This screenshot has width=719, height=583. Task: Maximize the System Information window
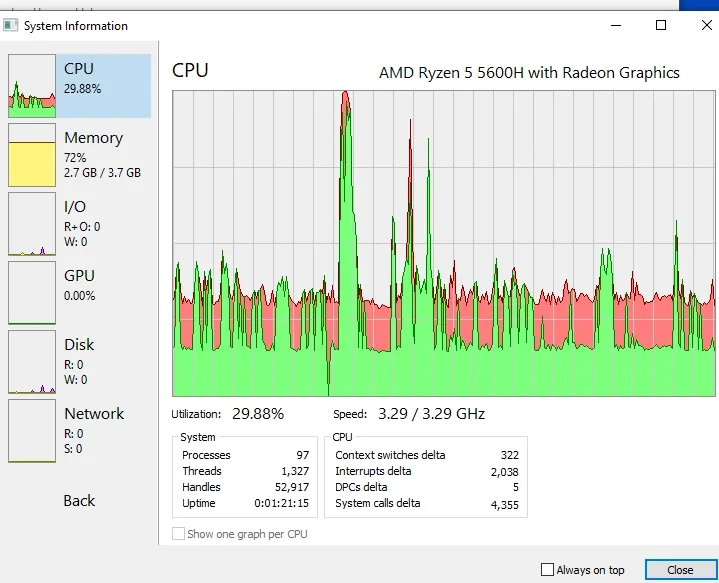pos(661,25)
